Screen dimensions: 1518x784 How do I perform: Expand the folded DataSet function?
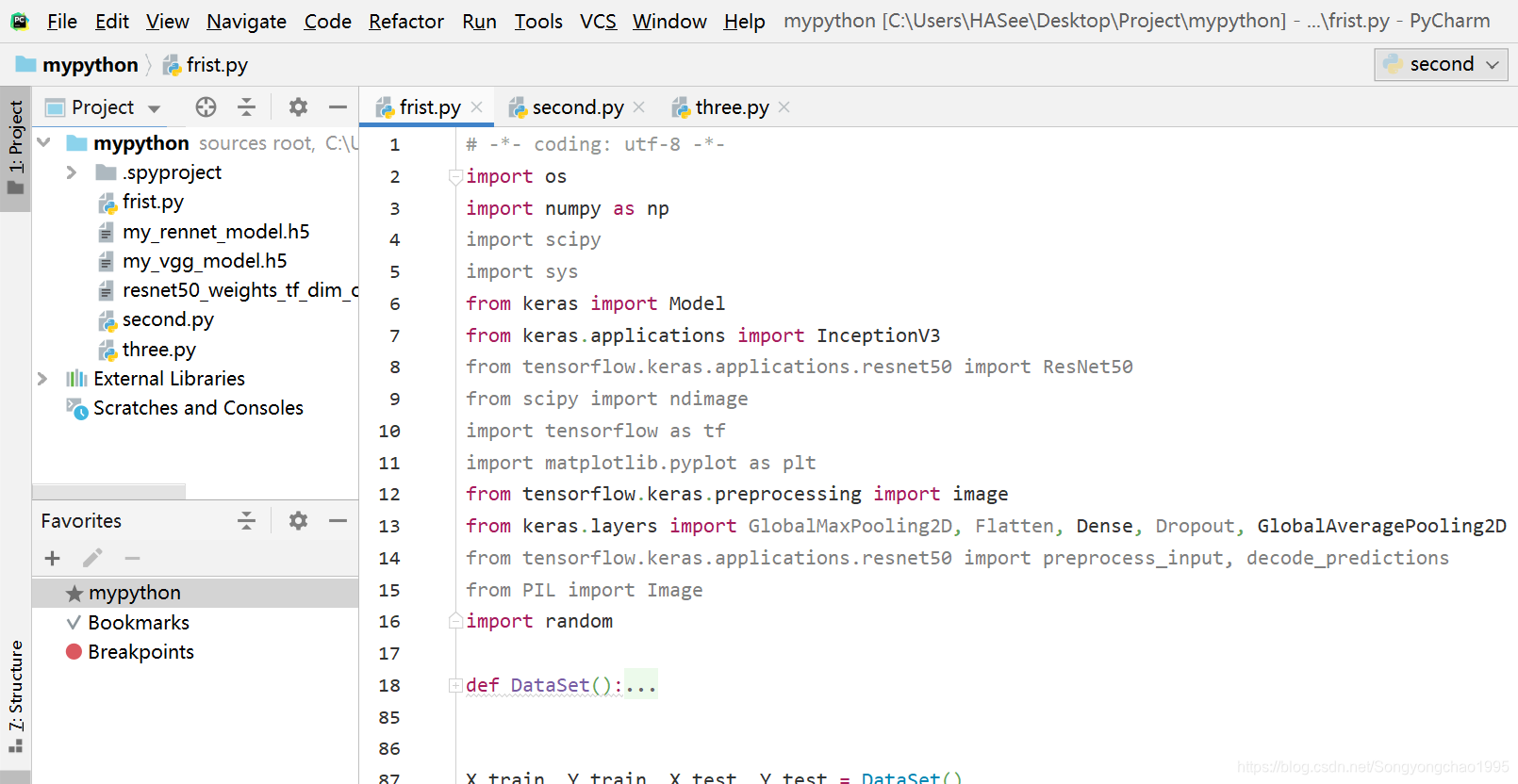tap(455, 685)
